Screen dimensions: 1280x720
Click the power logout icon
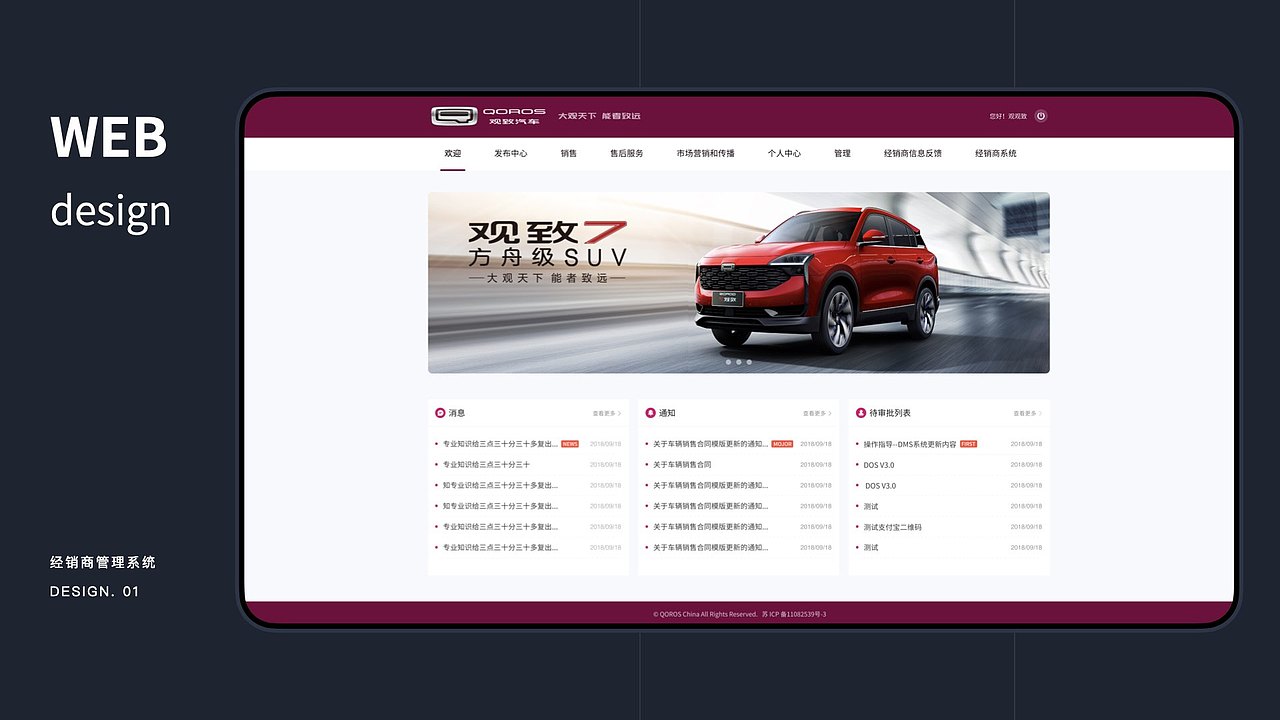[1041, 116]
